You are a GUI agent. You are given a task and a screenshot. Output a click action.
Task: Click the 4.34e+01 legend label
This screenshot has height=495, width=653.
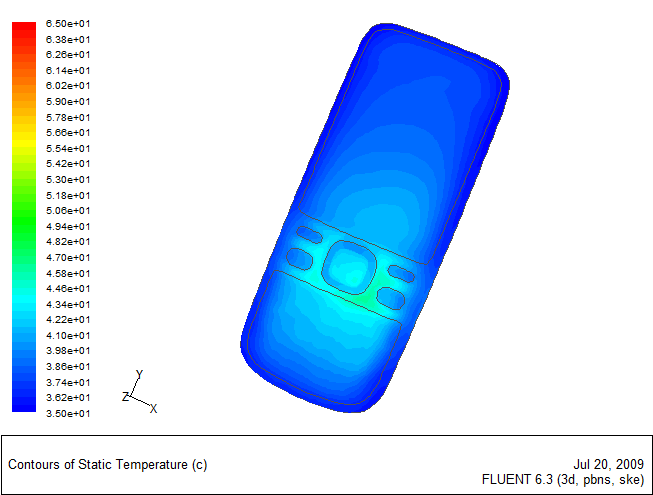click(68, 304)
